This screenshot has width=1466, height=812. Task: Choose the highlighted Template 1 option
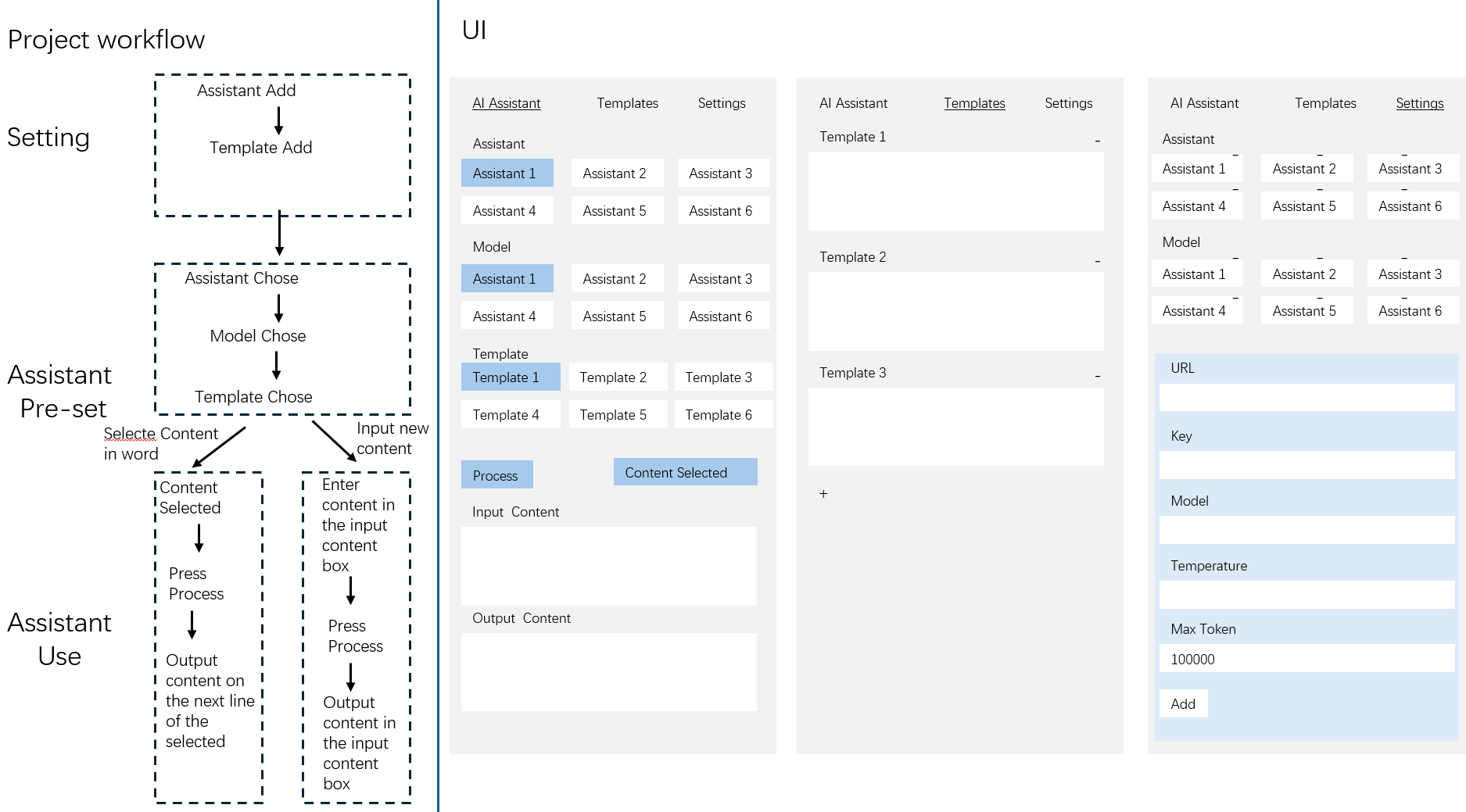(511, 377)
